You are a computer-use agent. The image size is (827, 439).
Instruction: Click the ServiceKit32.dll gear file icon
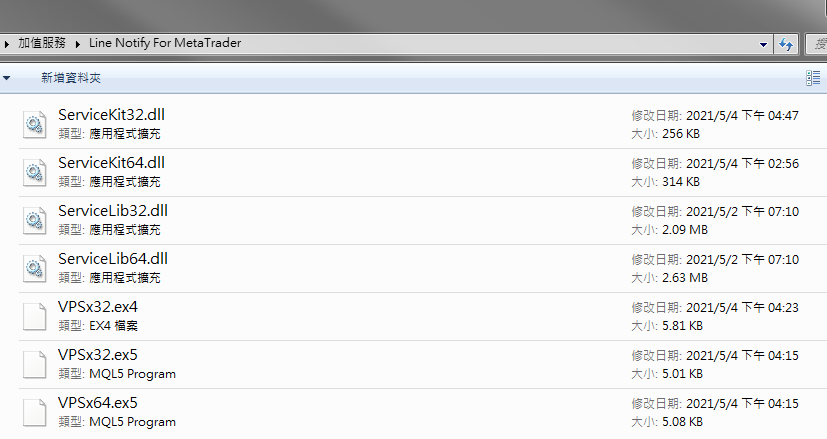(34, 124)
